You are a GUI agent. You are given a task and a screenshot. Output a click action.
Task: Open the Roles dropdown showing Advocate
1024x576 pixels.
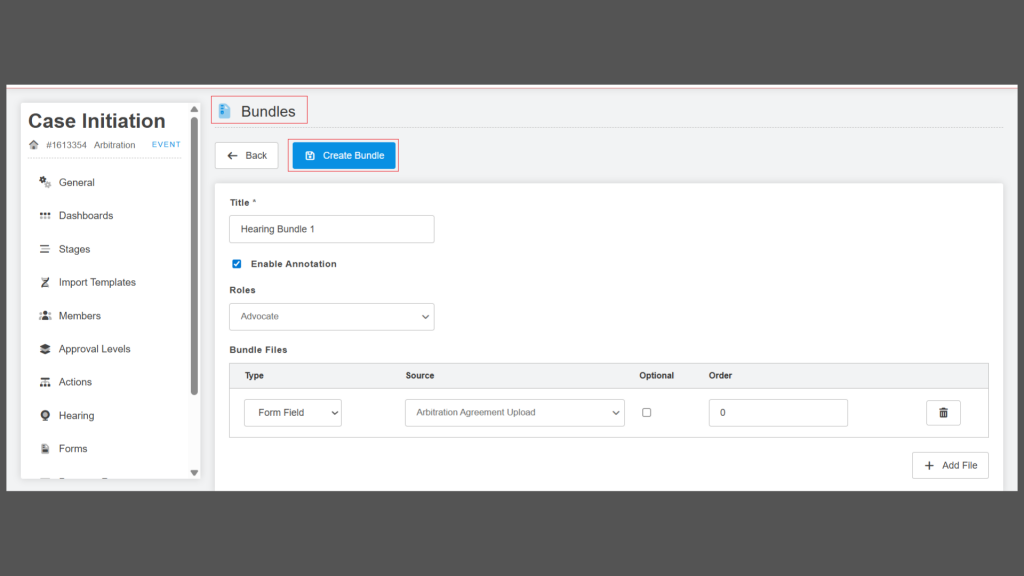tap(331, 317)
